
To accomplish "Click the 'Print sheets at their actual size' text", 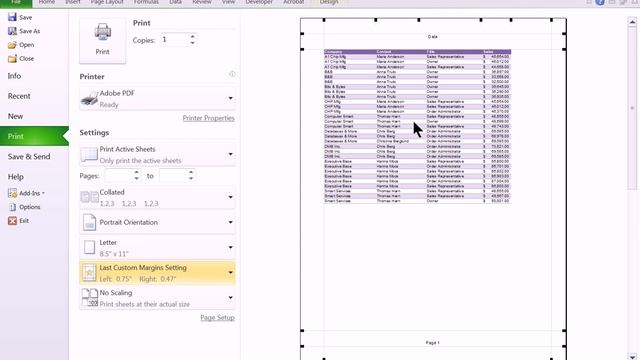I will tap(144, 304).
